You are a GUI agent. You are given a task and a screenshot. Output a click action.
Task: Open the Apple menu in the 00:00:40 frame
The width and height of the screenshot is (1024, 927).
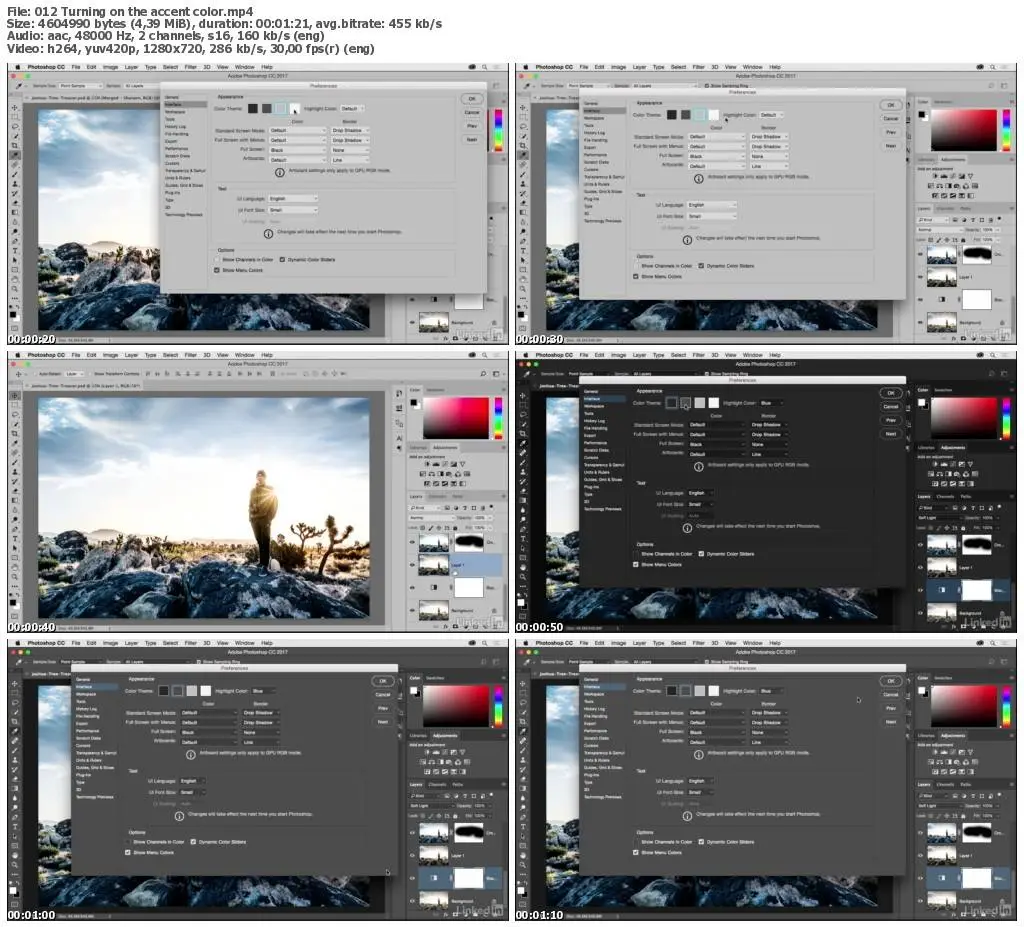tap(18, 355)
